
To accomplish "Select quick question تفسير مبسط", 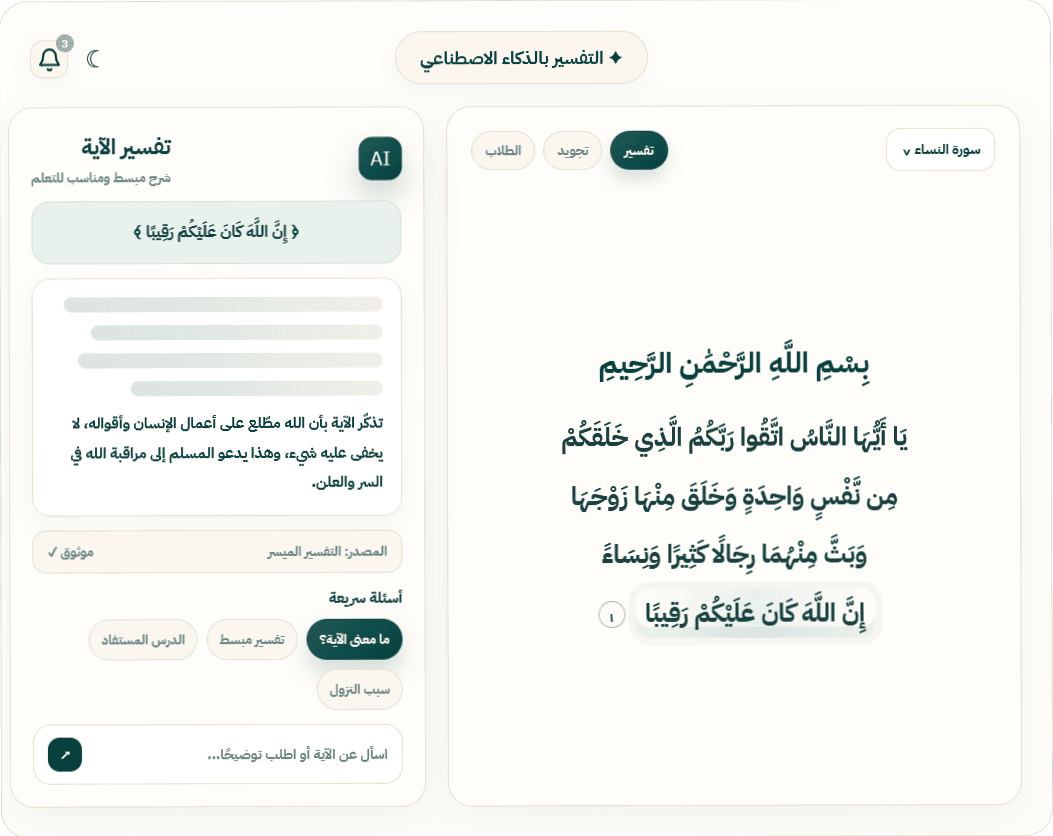I will tap(252, 639).
